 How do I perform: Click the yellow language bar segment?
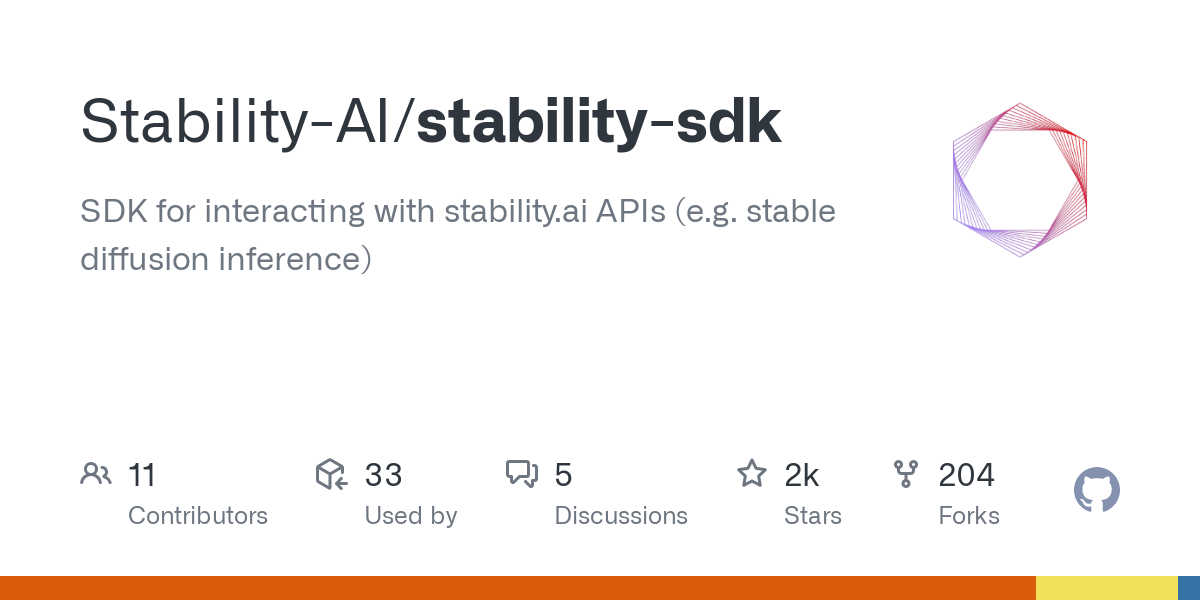(1106, 588)
